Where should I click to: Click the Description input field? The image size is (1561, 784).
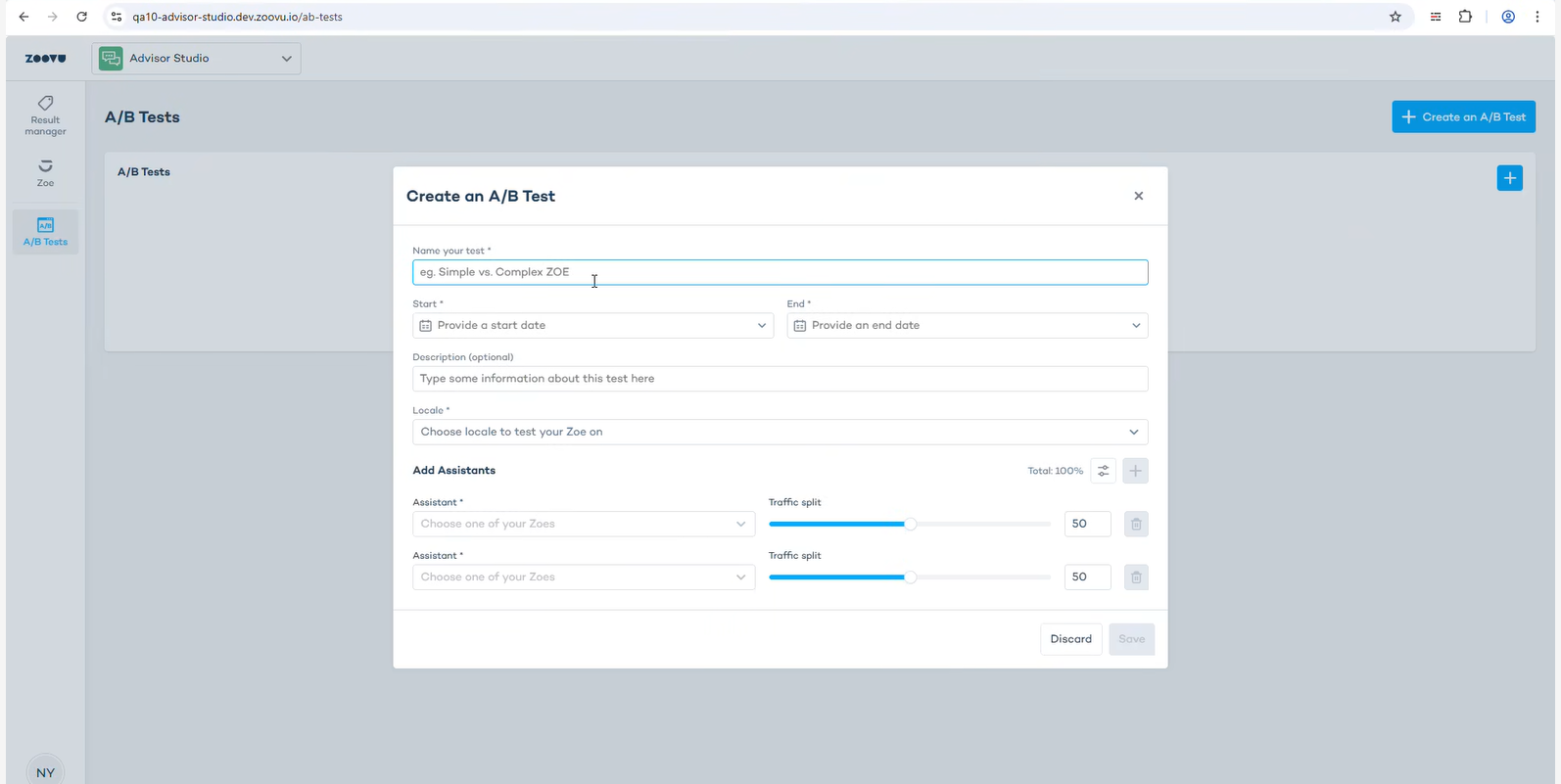[780, 379]
